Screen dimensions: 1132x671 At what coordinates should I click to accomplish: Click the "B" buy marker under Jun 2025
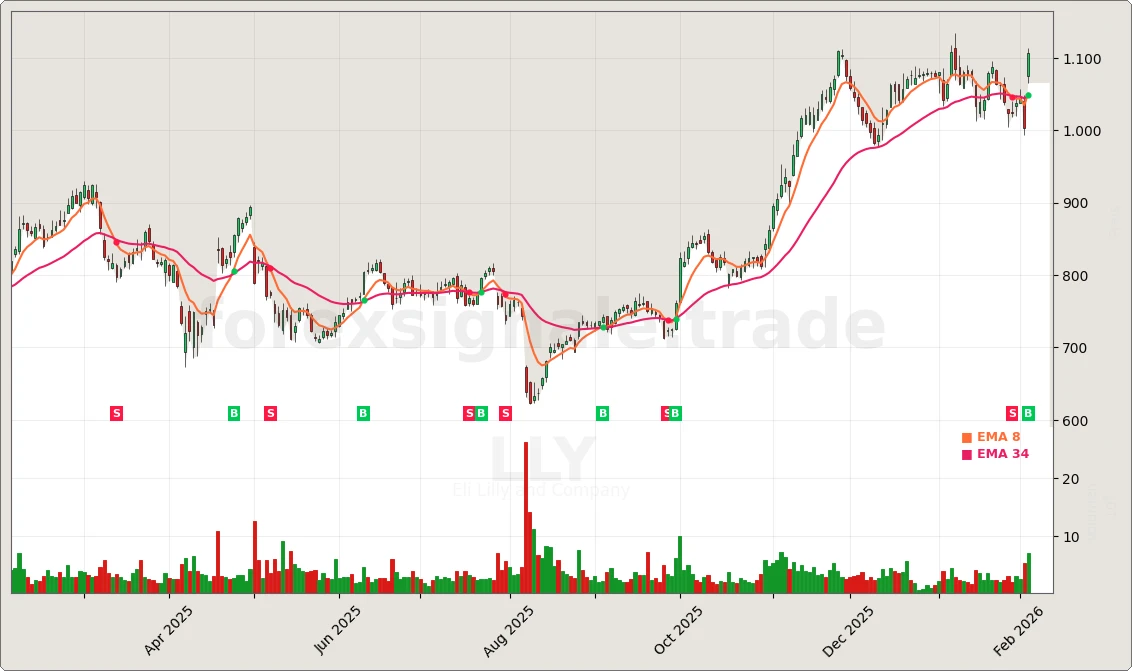(362, 412)
